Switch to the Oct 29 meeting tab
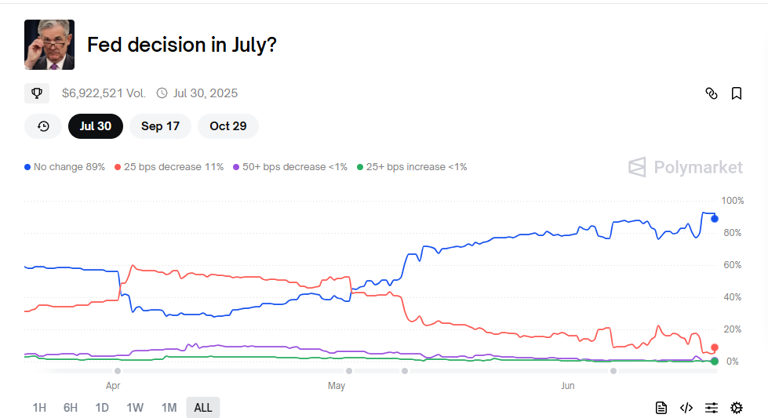This screenshot has height=418, width=768. (x=228, y=126)
